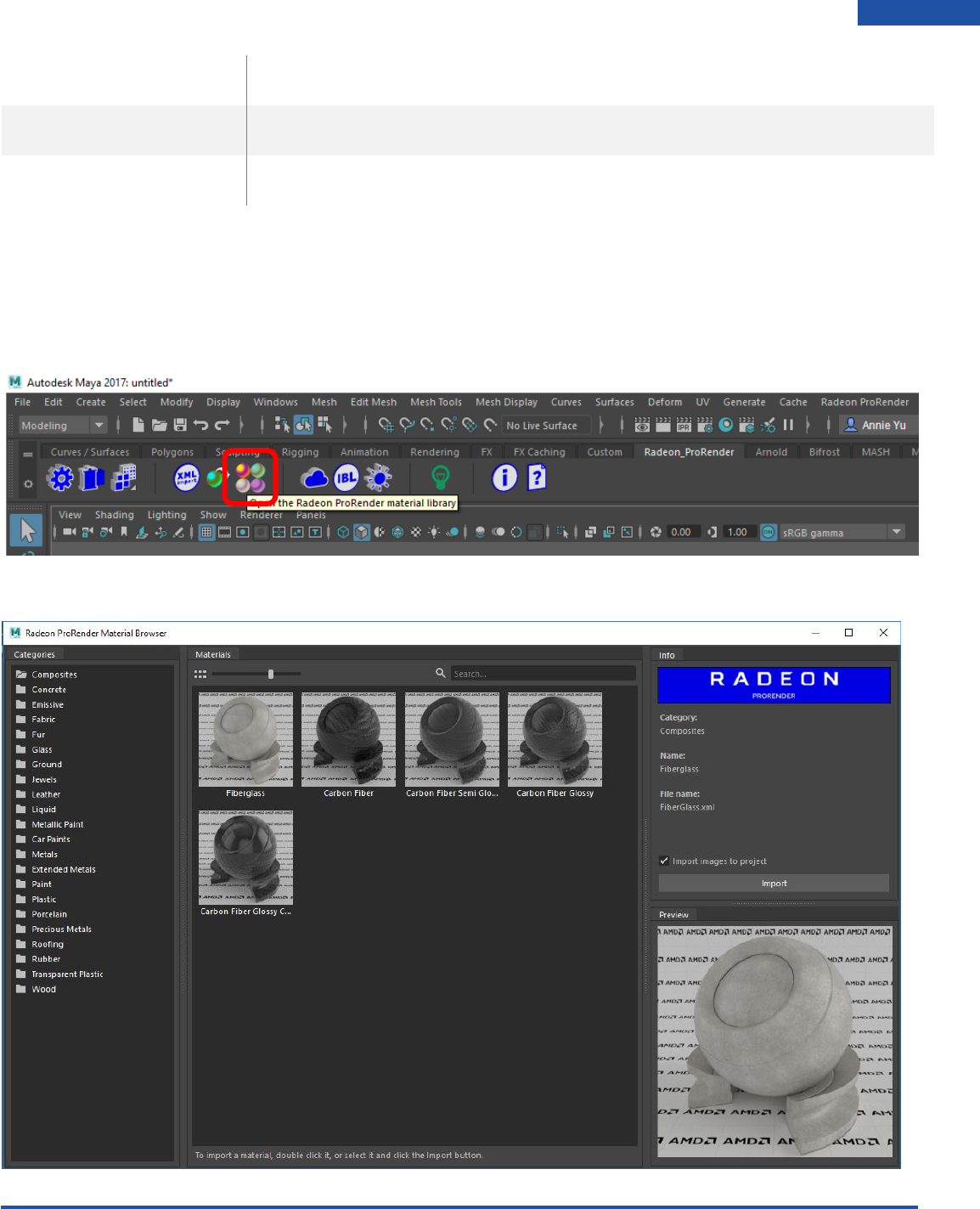This screenshot has width=980, height=1209.
Task: Switch to the Arnold shelf tab
Action: (771, 452)
